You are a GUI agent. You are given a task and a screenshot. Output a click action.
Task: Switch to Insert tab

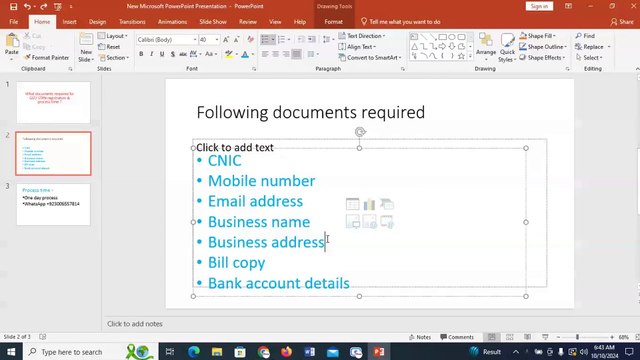pyautogui.click(x=69, y=22)
